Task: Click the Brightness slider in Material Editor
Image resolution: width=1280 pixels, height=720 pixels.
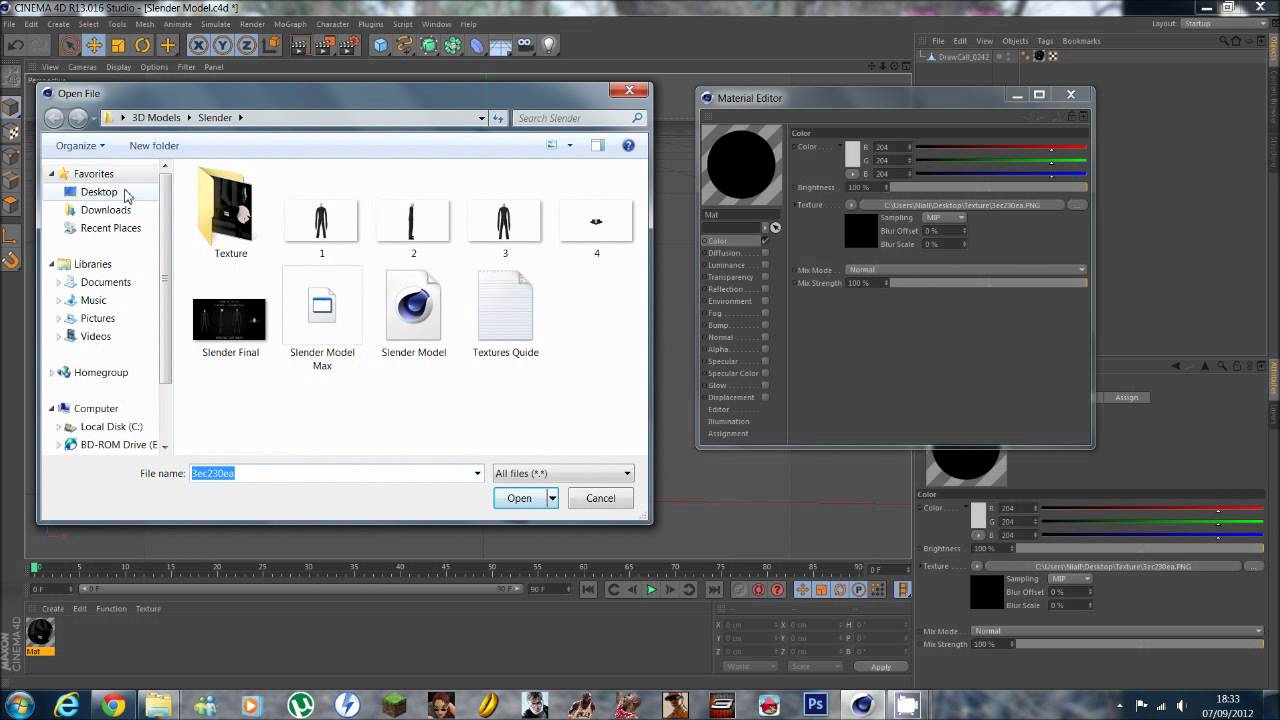Action: [x=988, y=187]
